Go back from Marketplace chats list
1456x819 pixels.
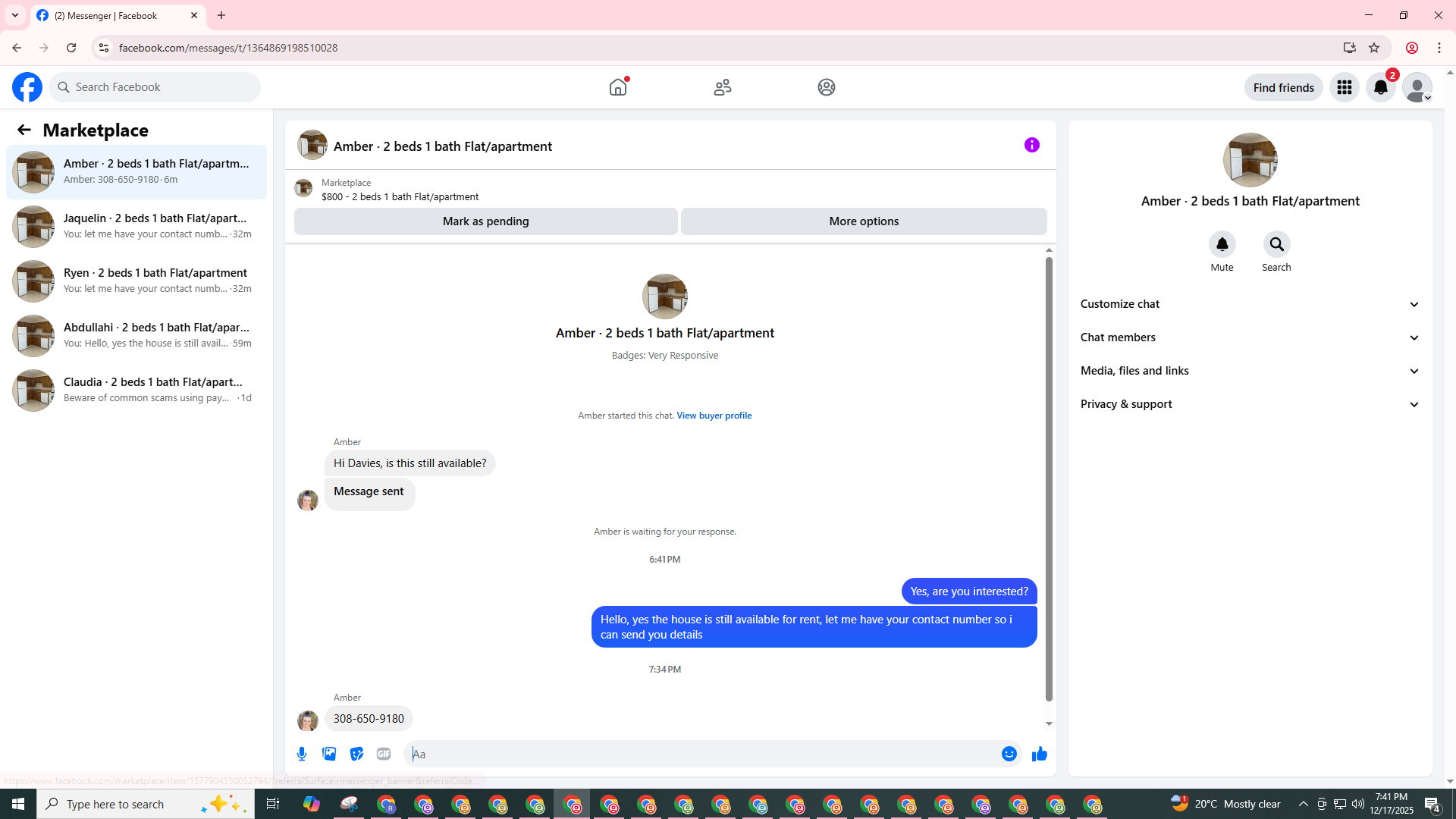coord(24,130)
